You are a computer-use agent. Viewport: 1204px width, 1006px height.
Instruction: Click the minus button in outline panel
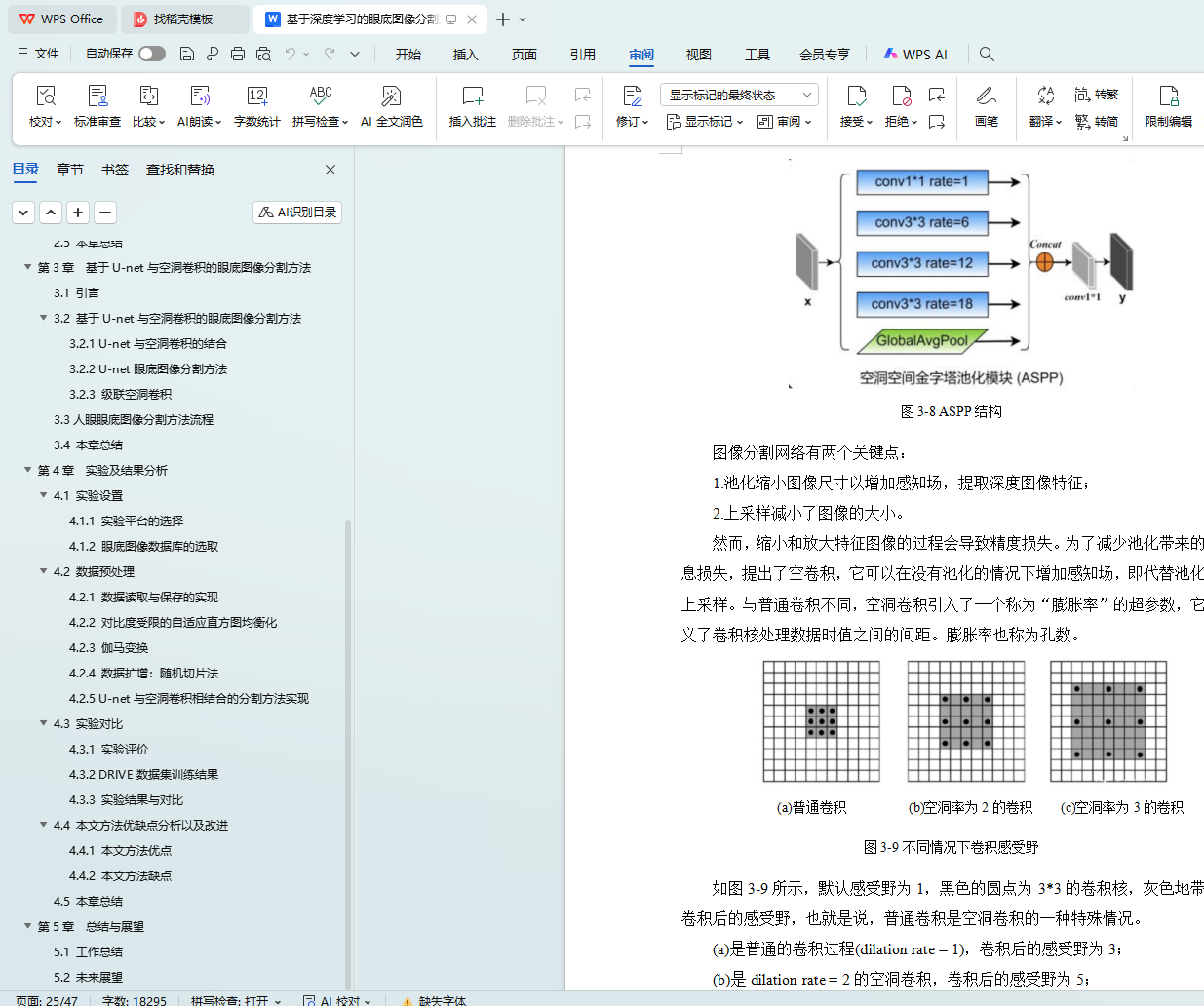pyautogui.click(x=105, y=212)
